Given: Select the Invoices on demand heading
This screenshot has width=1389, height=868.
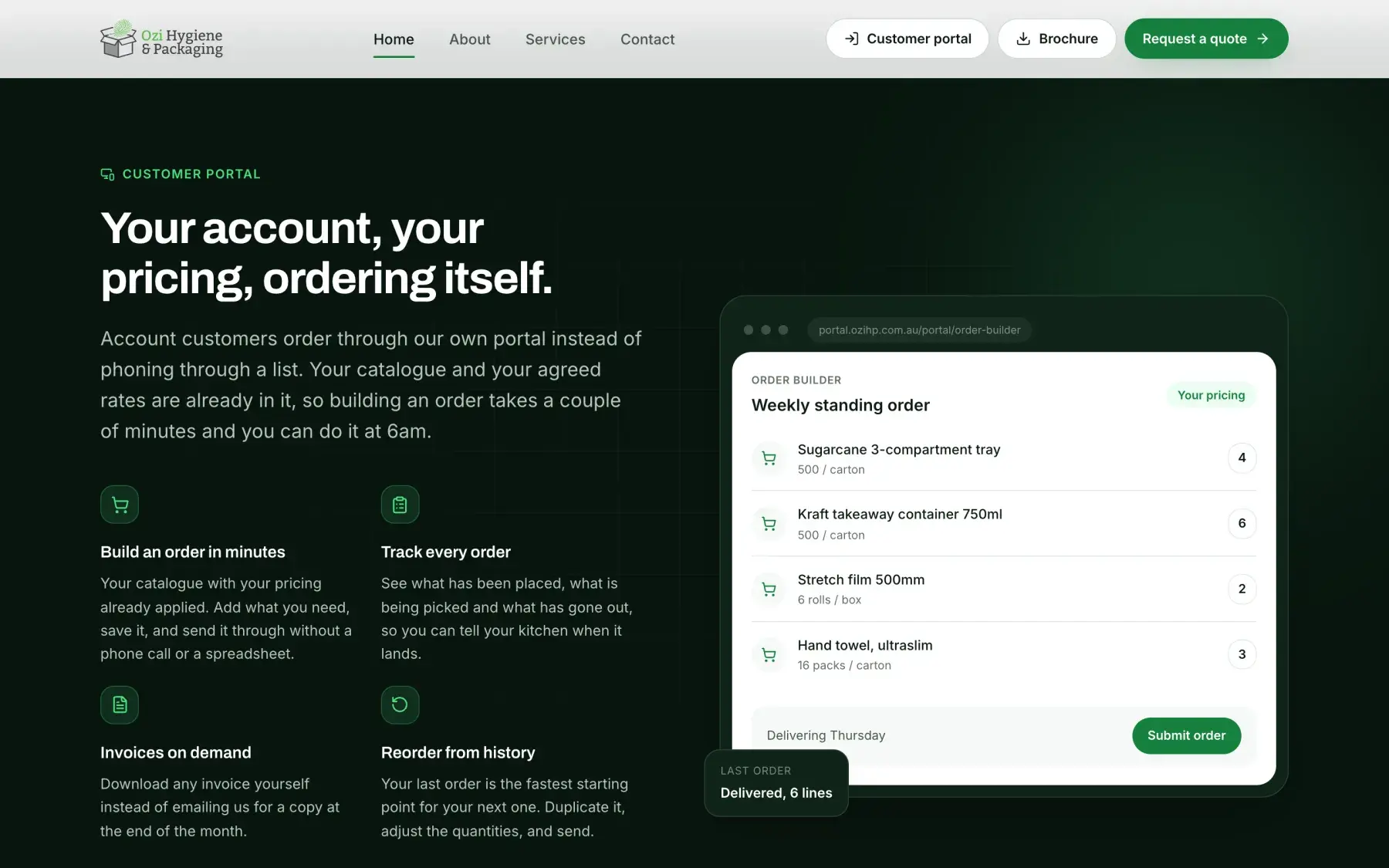Looking at the screenshot, I should coord(176,752).
